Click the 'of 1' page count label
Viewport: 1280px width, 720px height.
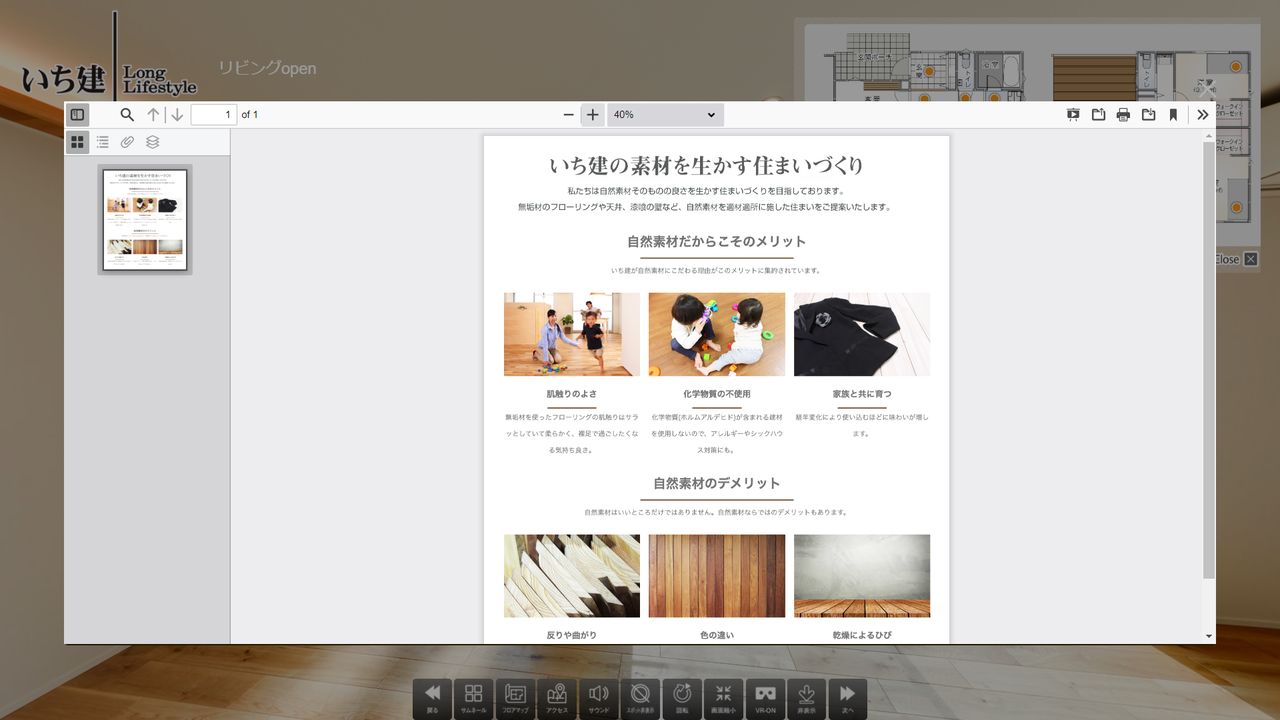tap(250, 115)
